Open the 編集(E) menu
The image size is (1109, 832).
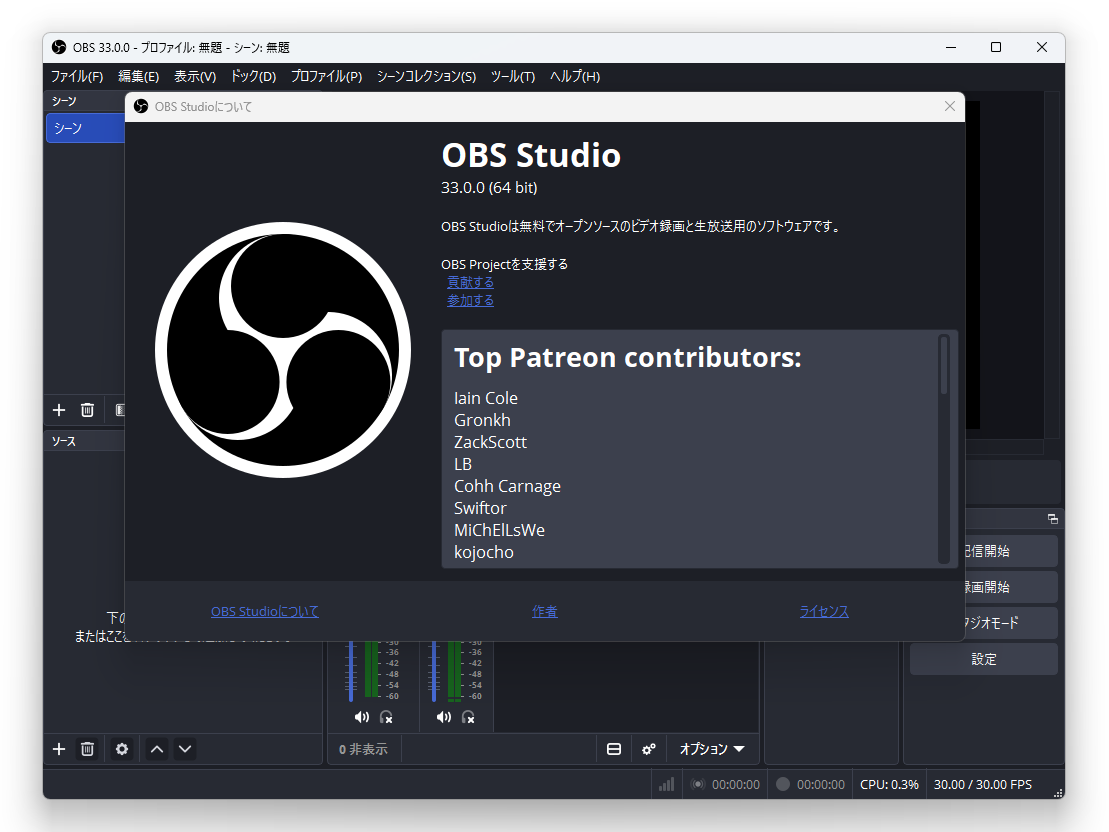pyautogui.click(x=138, y=76)
